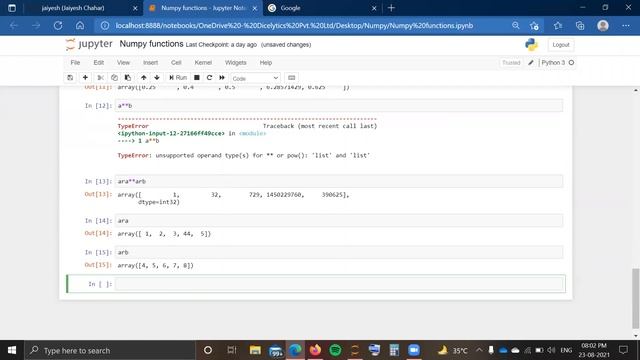Open File Explorer from taskbar
Image resolution: width=640 pixels, height=360 pixels.
click(x=255, y=350)
